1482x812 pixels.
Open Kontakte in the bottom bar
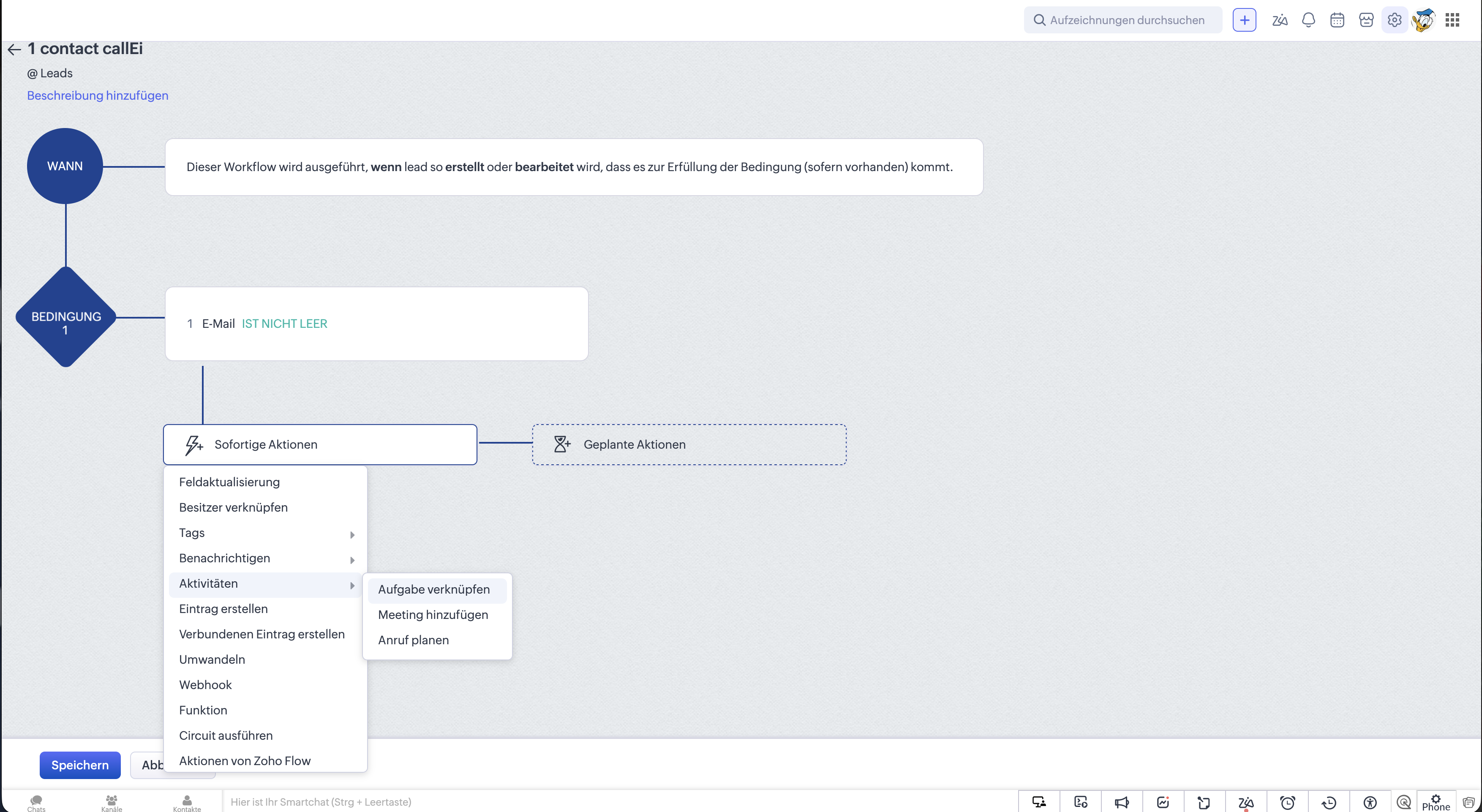tap(187, 803)
